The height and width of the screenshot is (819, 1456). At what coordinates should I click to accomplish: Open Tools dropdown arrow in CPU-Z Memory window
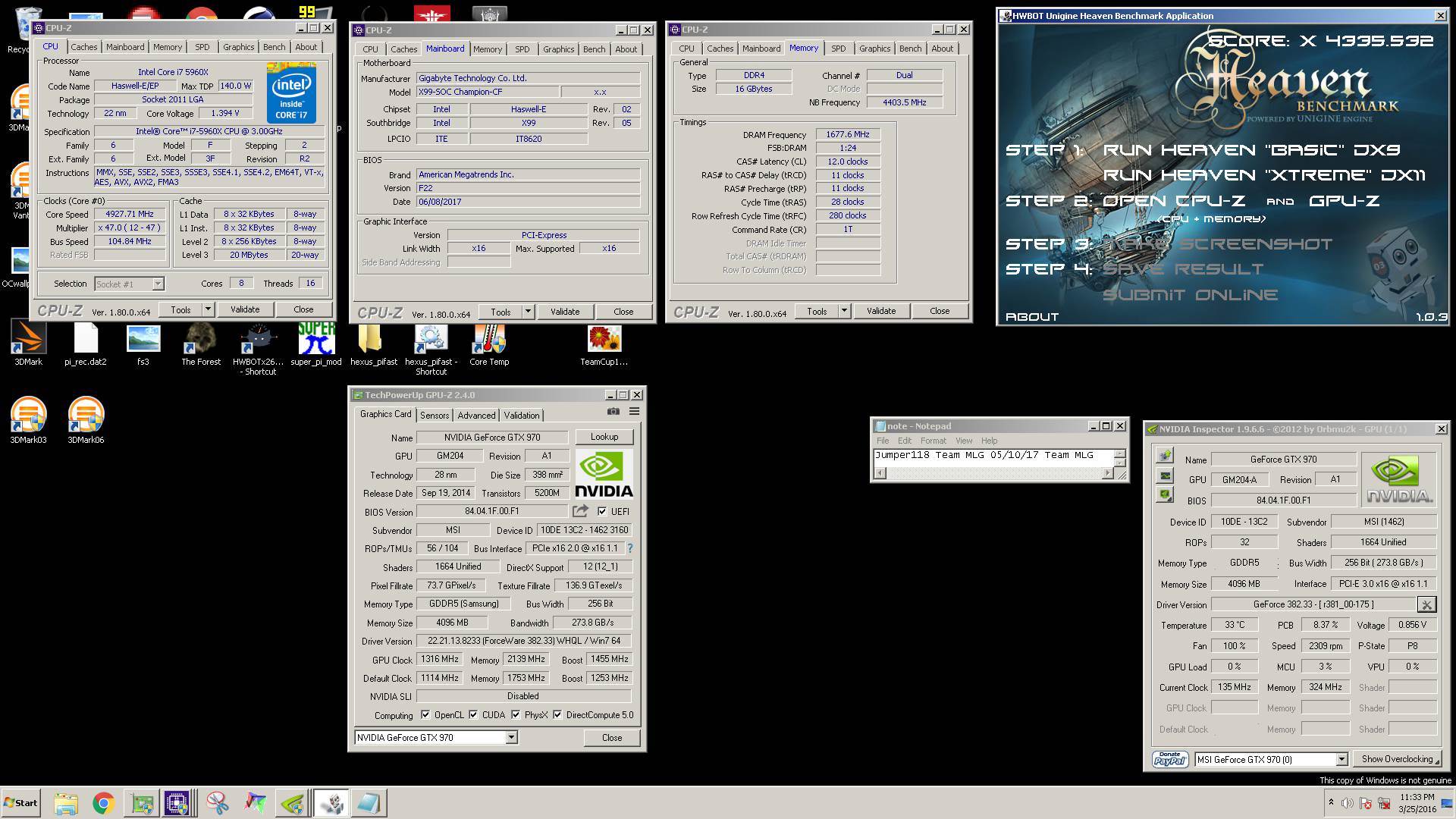[844, 311]
